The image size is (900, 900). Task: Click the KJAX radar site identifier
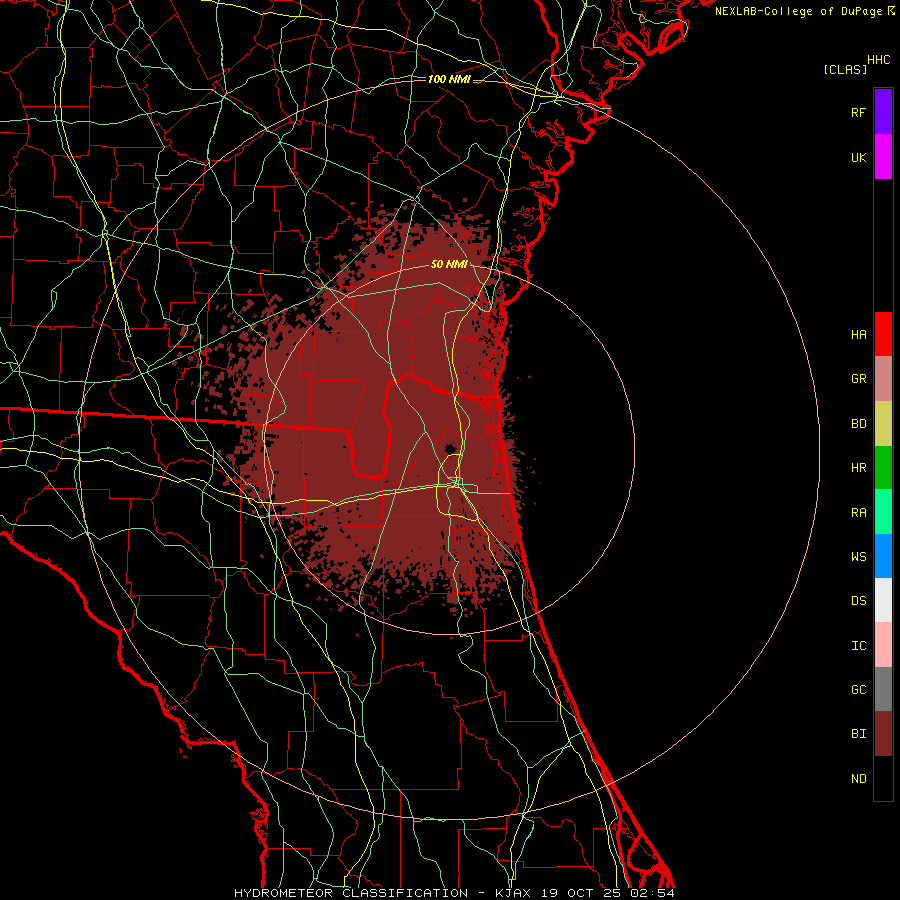pos(513,893)
